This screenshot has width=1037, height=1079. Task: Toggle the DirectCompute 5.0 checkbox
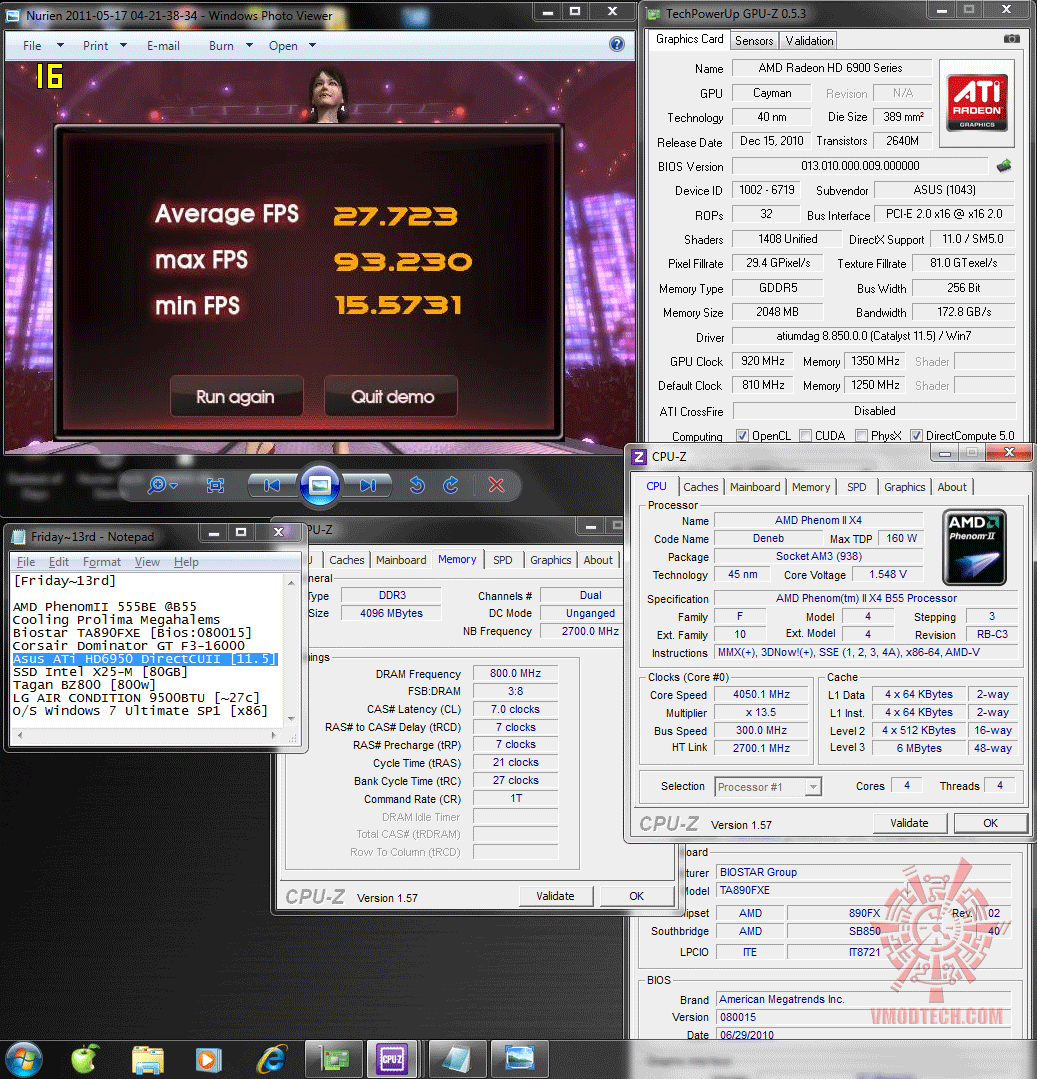(x=917, y=436)
